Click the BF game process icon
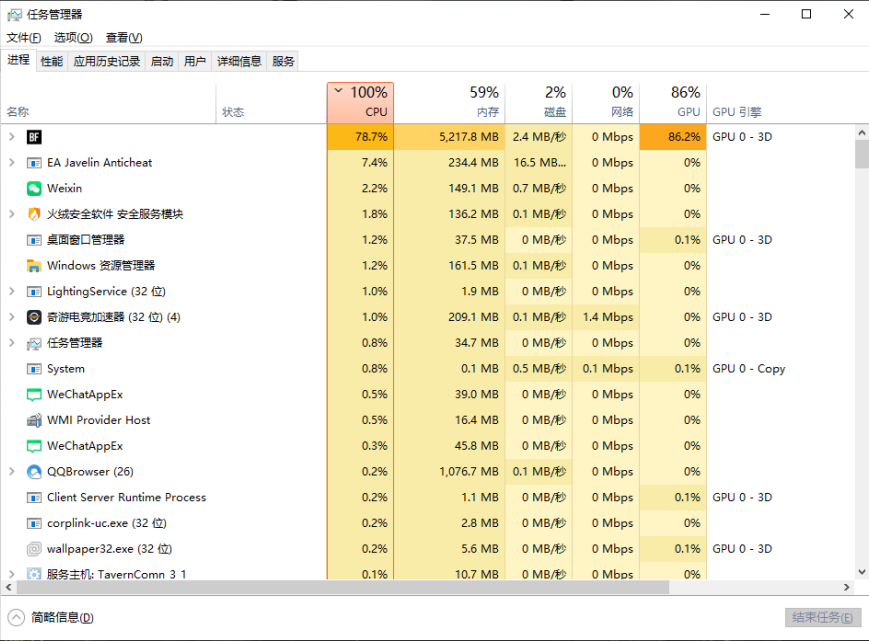This screenshot has width=869, height=641. click(x=34, y=137)
